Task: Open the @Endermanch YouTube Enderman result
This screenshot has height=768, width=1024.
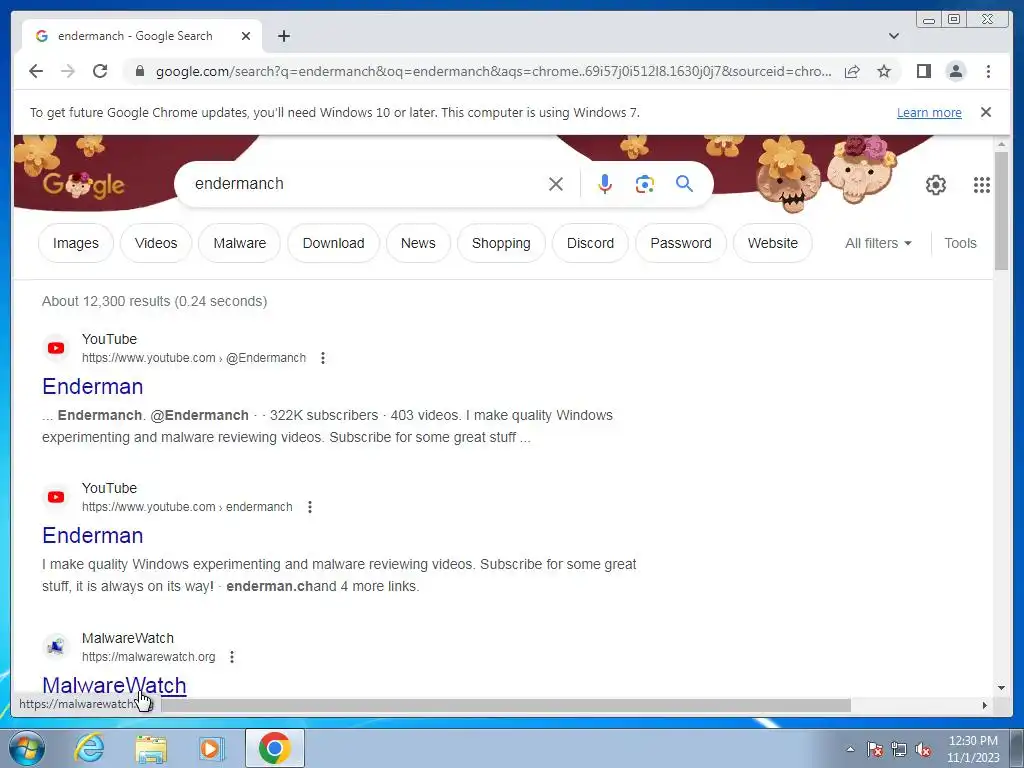Action: pyautogui.click(x=93, y=386)
